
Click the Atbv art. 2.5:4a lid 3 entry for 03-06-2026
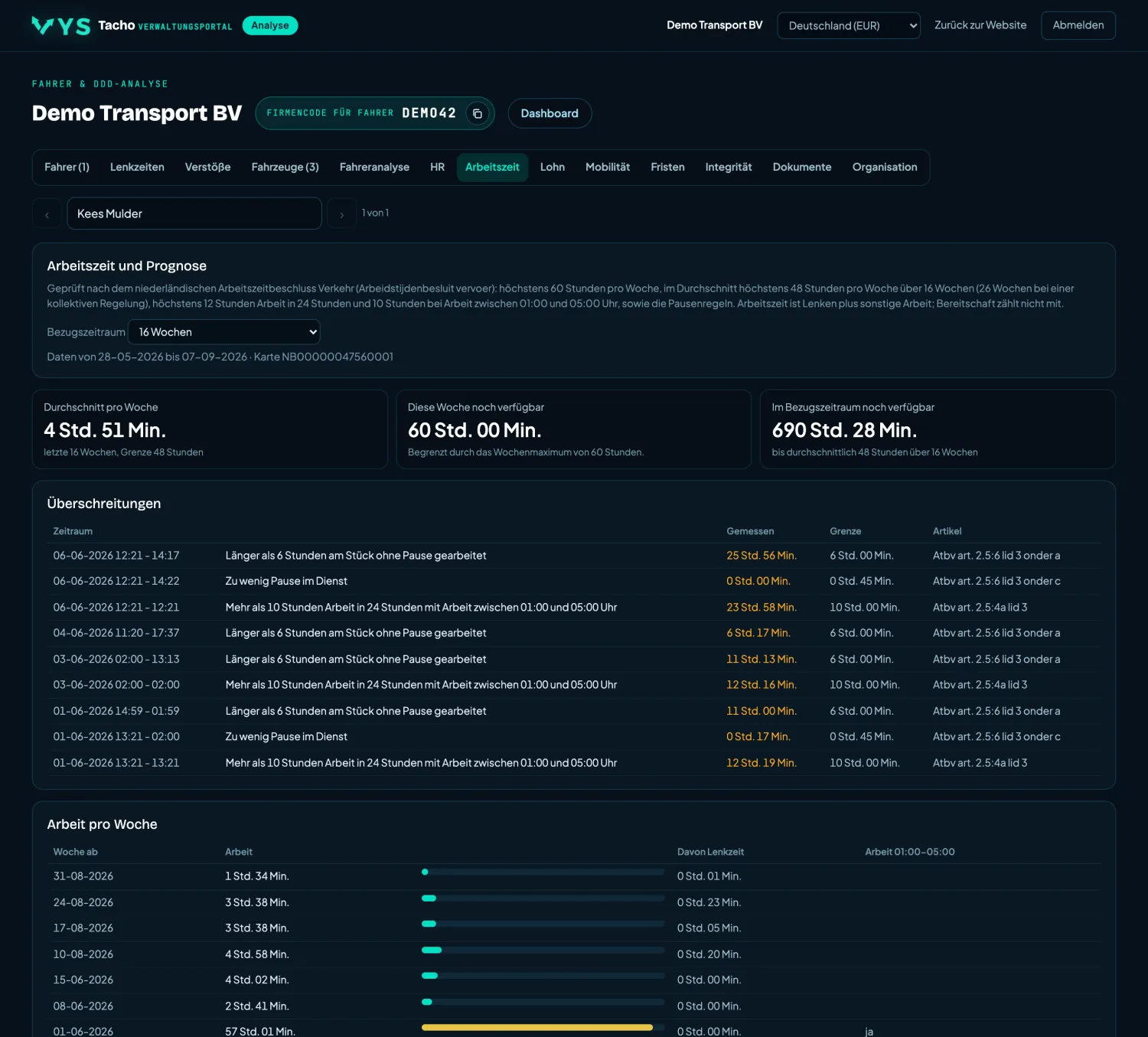coord(980,685)
